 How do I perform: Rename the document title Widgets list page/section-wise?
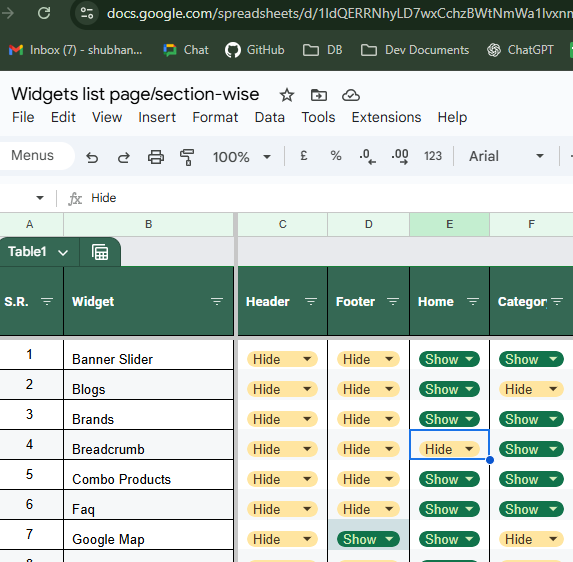[x=135, y=94]
